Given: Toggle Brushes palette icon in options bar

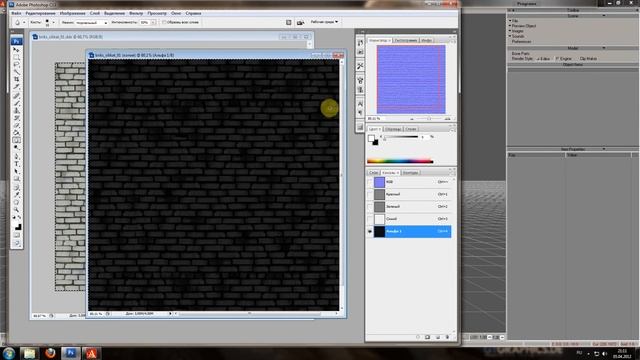Looking at the screenshot, I should 289,22.
